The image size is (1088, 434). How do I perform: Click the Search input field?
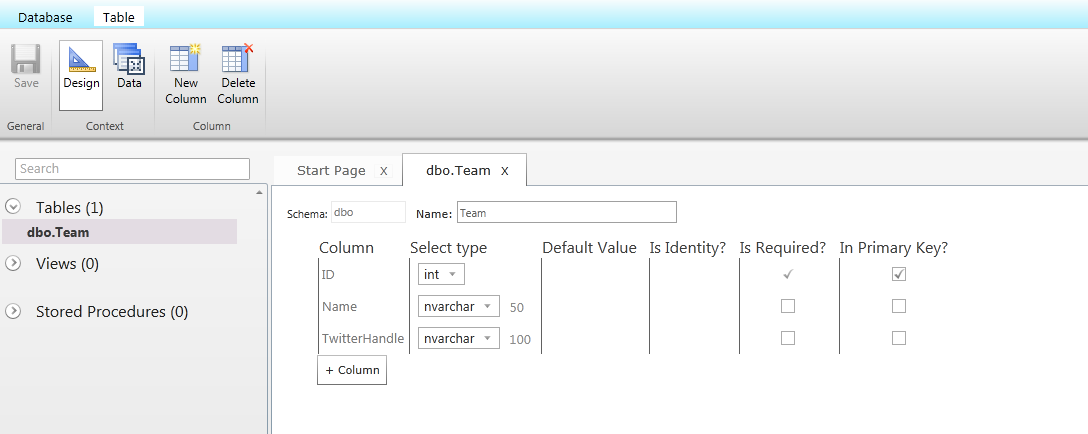tap(133, 168)
